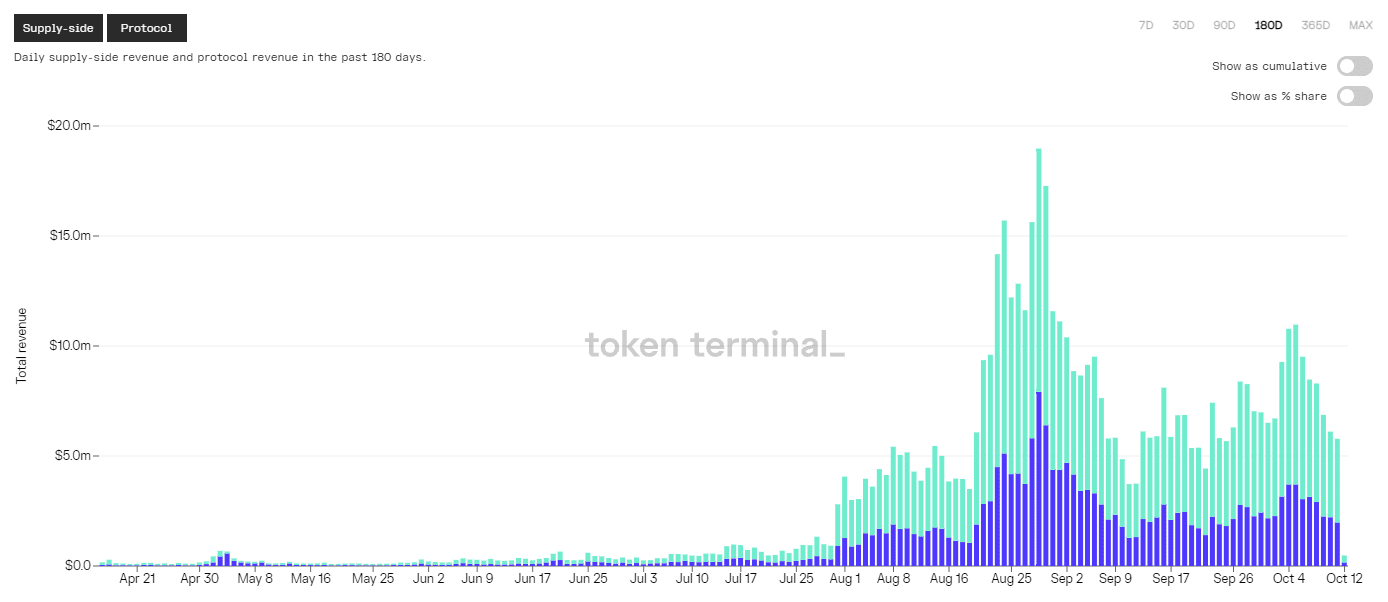The height and width of the screenshot is (602, 1388).
Task: Click the Aug 1 date label
Action: pos(845,578)
